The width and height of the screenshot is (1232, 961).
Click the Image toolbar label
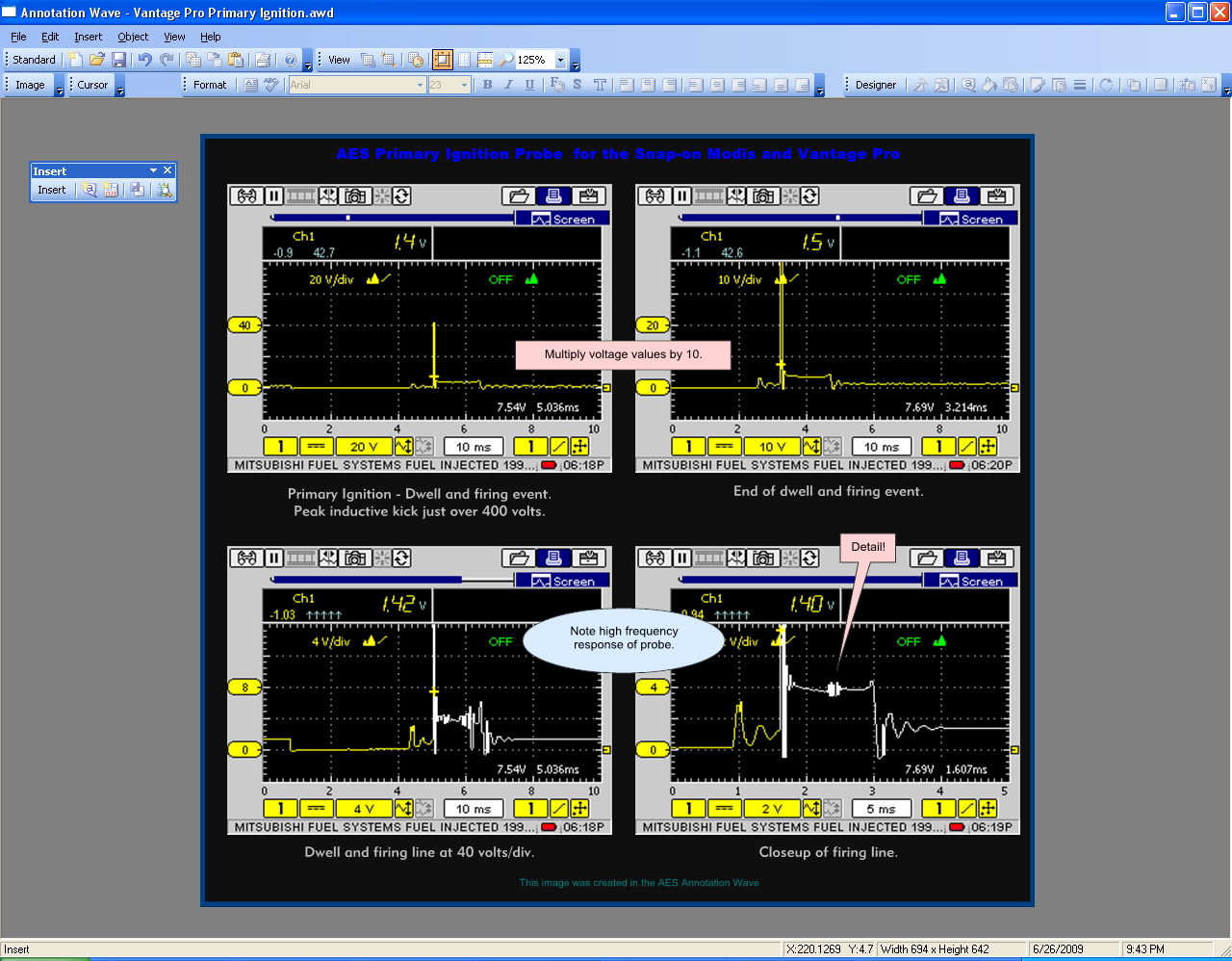[x=30, y=85]
